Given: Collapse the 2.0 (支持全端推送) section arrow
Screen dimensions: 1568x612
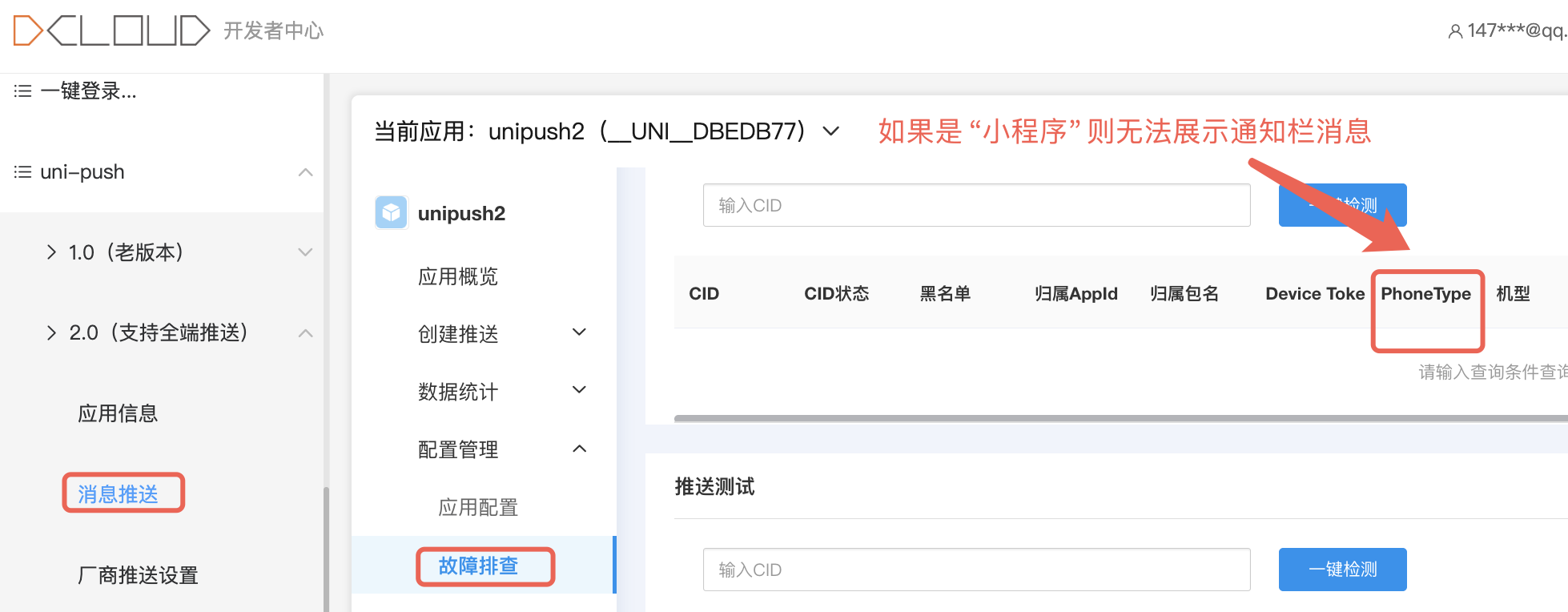Looking at the screenshot, I should click(x=305, y=333).
